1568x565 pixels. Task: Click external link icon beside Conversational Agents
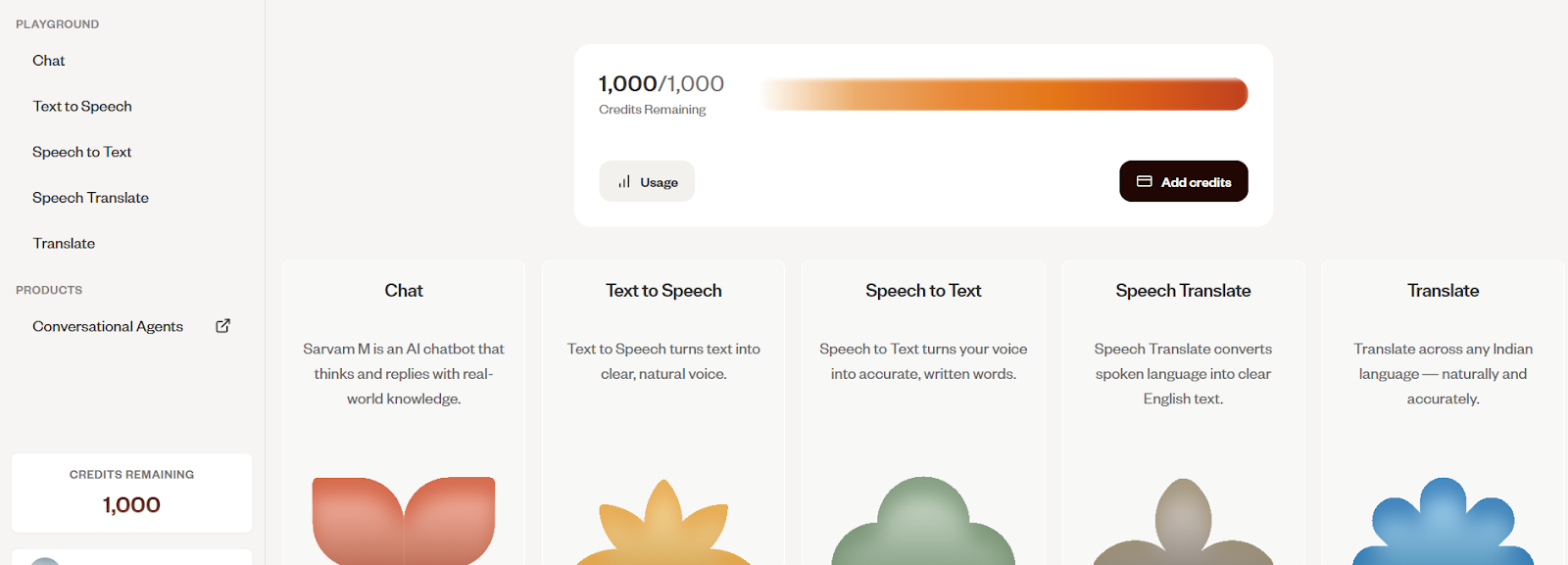coord(222,326)
